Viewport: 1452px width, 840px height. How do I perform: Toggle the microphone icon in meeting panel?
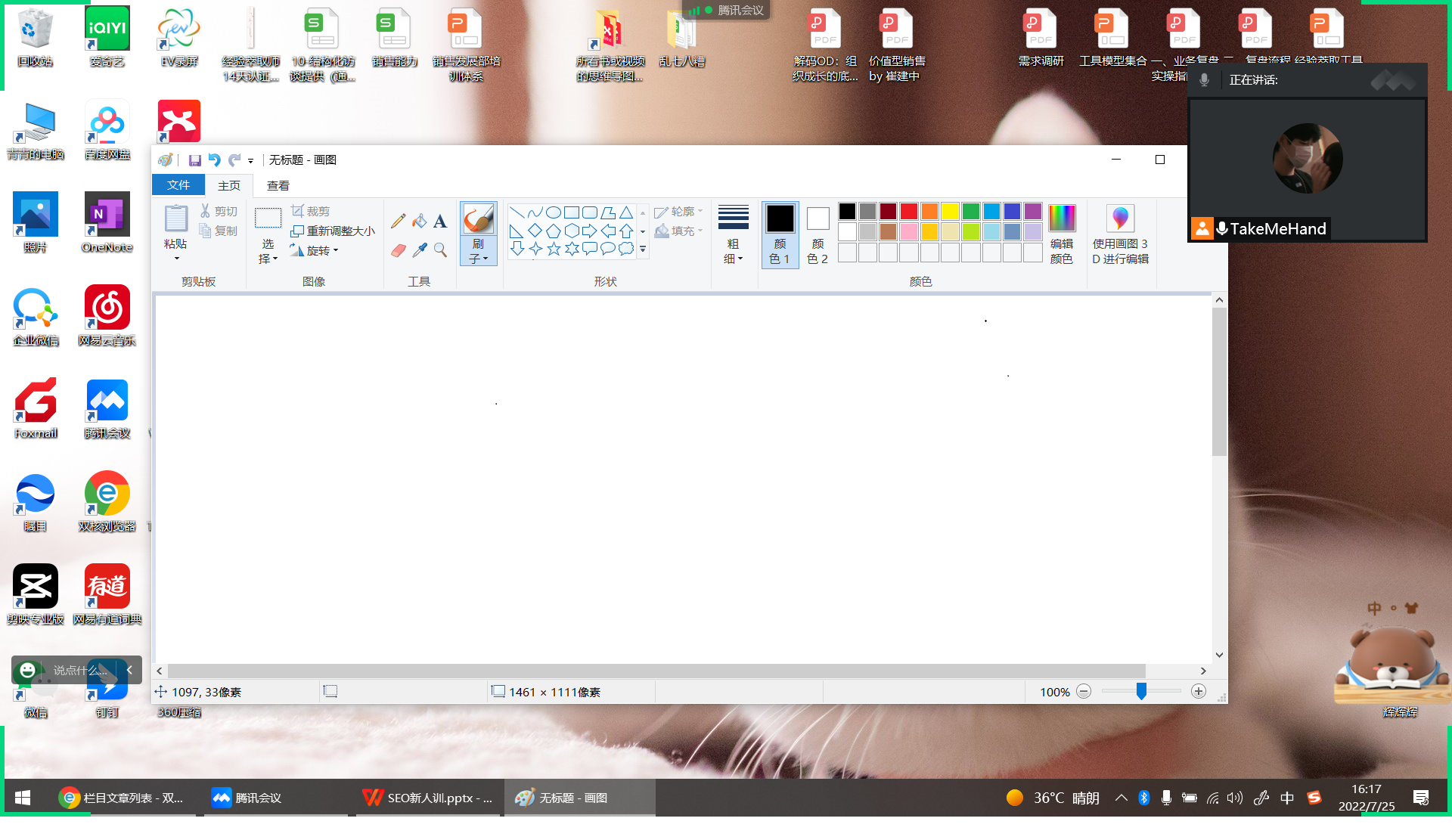tap(1204, 79)
